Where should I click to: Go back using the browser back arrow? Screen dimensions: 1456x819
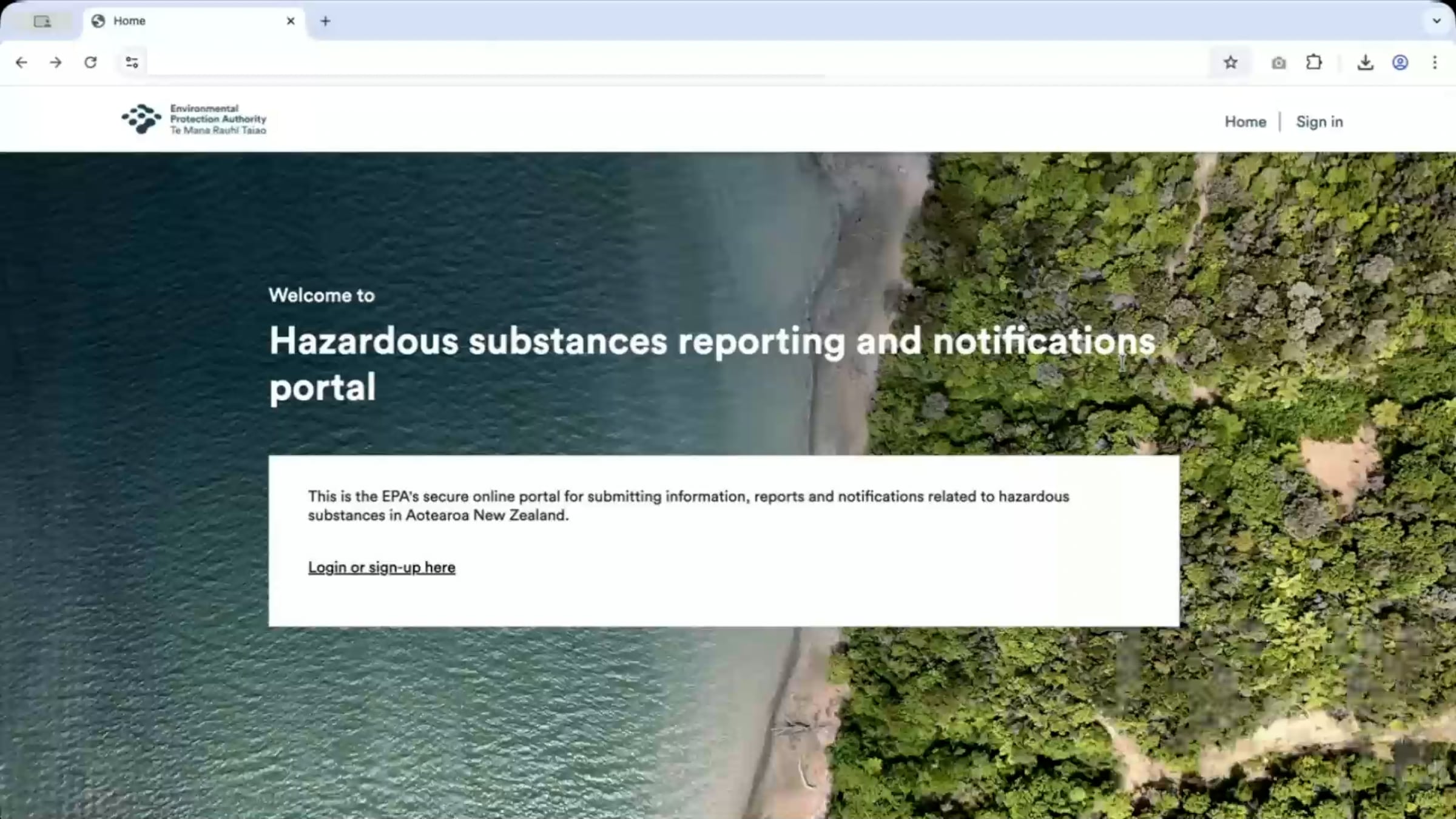click(21, 62)
